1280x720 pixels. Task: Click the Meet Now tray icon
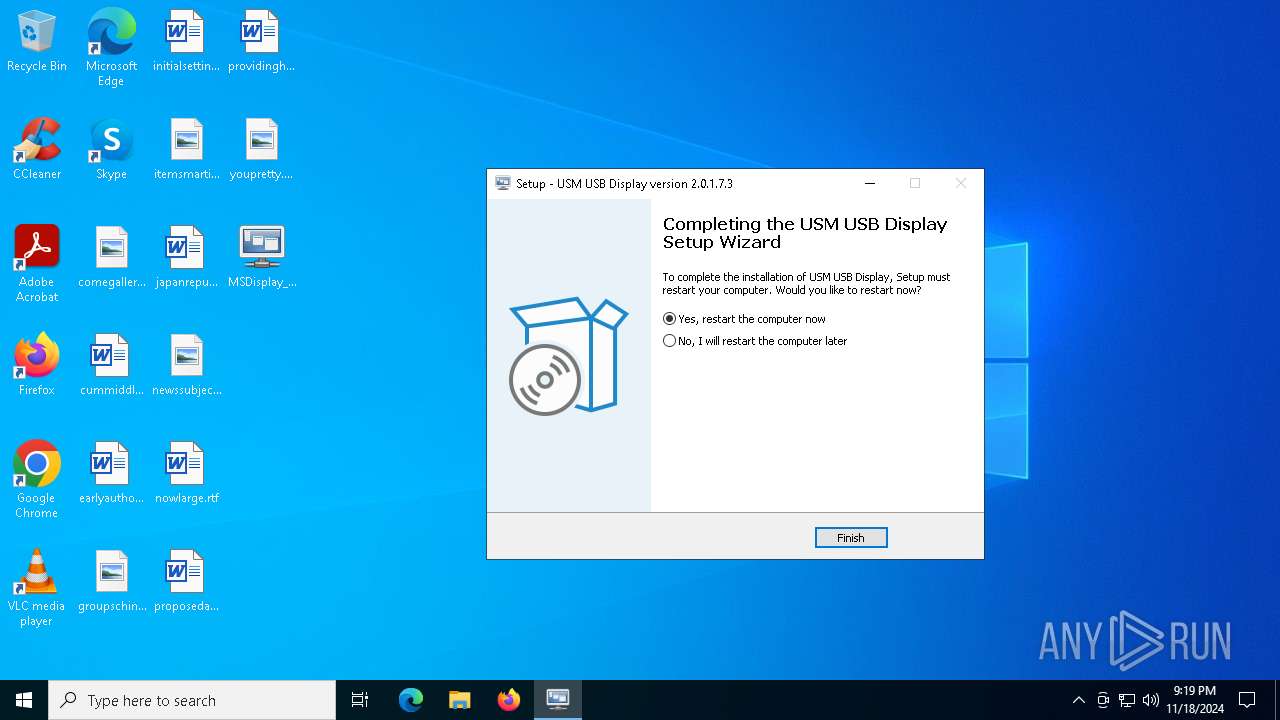(x=1103, y=700)
